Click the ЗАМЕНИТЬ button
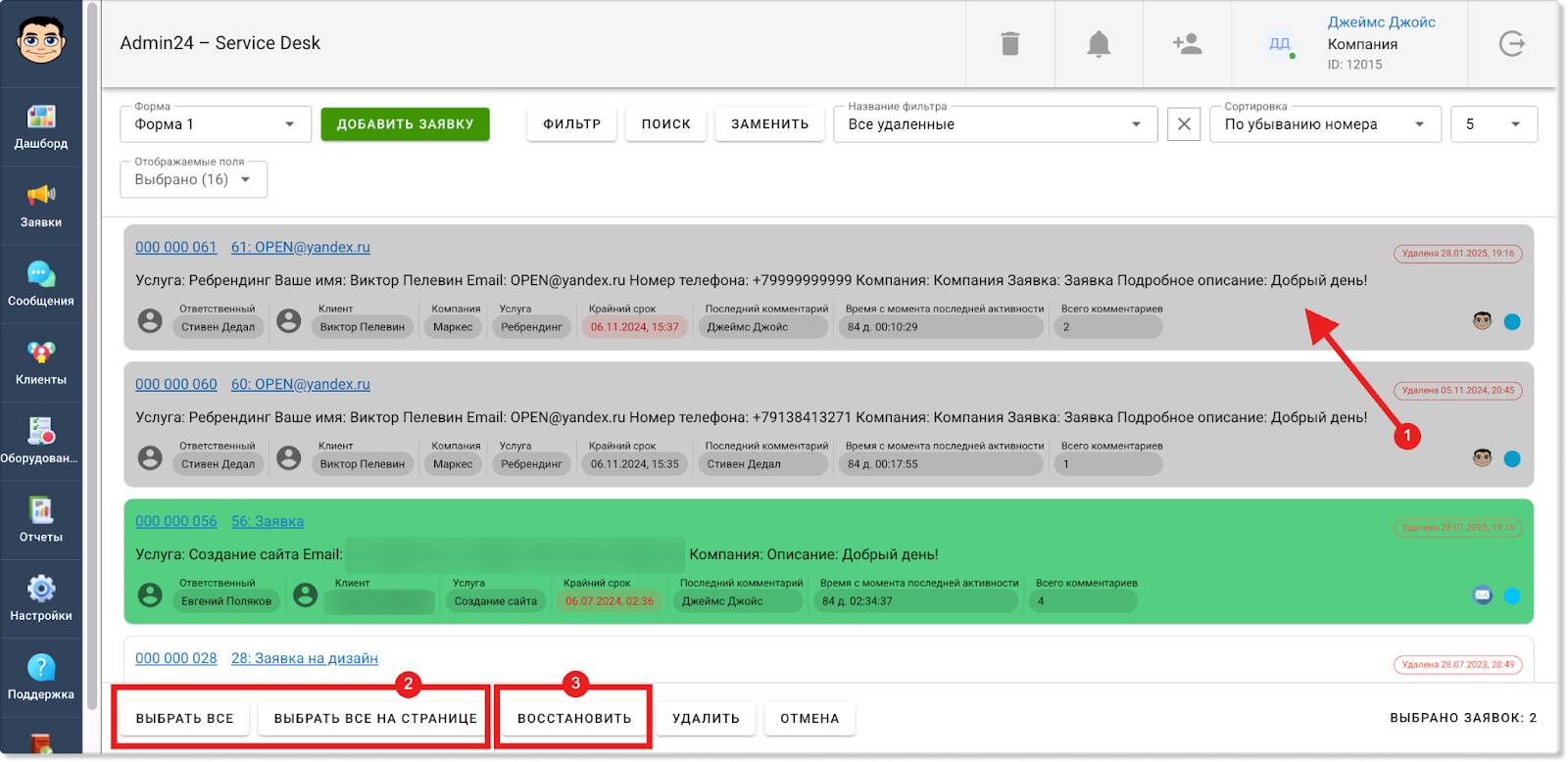Screen dimensions: 1568x762 pyautogui.click(x=770, y=124)
